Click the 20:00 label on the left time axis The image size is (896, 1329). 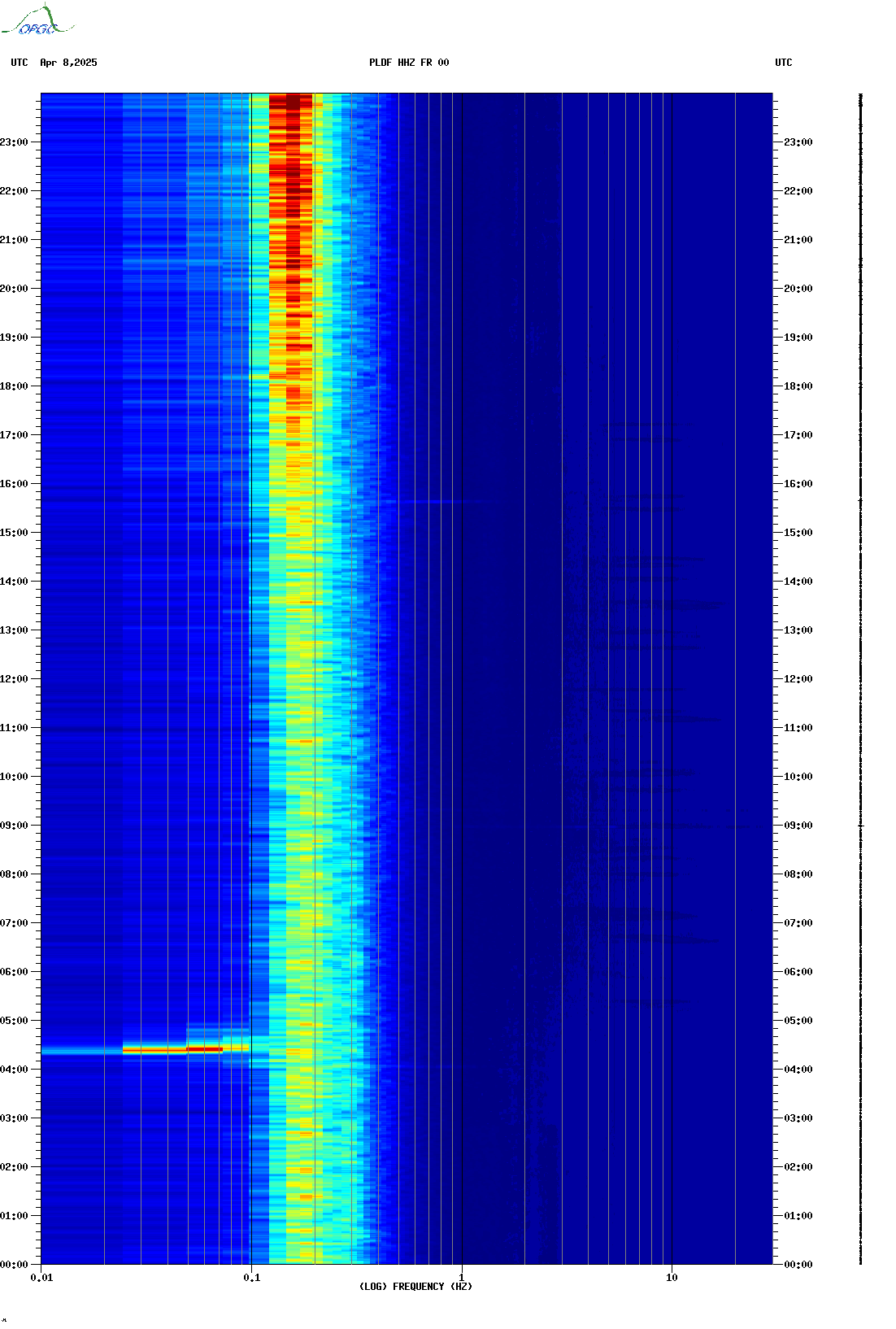pos(15,289)
